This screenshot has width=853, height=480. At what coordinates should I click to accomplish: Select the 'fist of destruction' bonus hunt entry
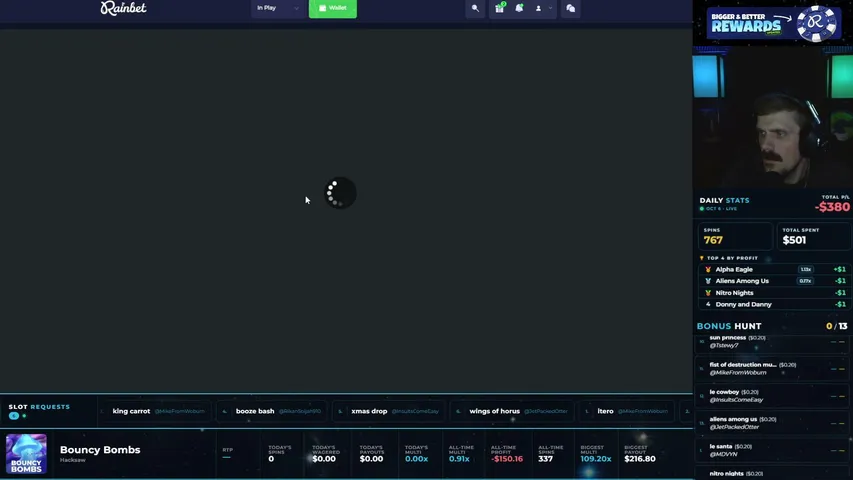[x=772, y=368]
